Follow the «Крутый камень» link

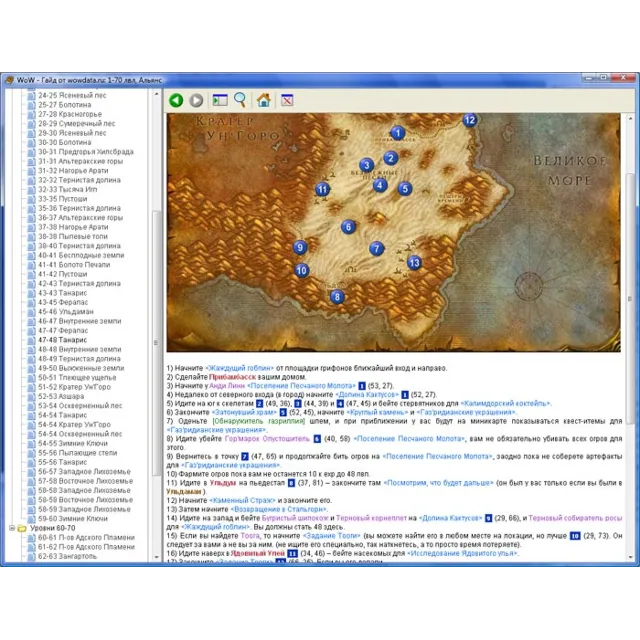pyautogui.click(x=377, y=412)
